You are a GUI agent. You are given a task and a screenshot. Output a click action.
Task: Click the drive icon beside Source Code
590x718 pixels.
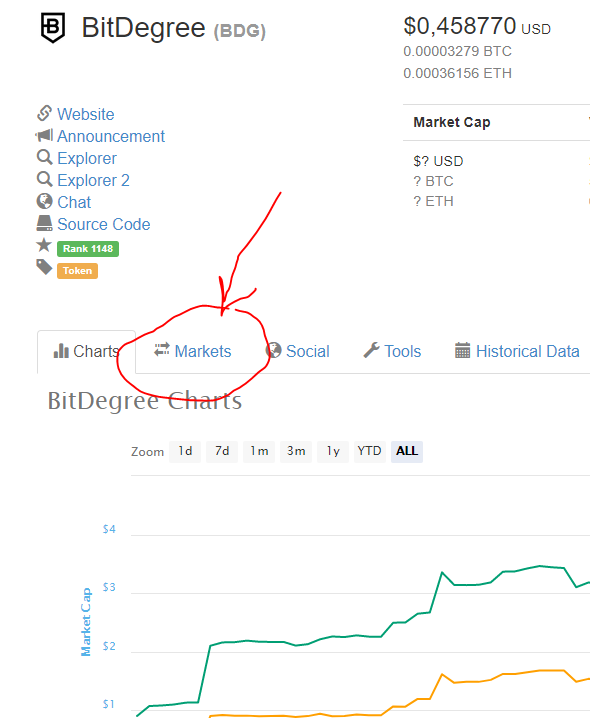click(x=44, y=223)
